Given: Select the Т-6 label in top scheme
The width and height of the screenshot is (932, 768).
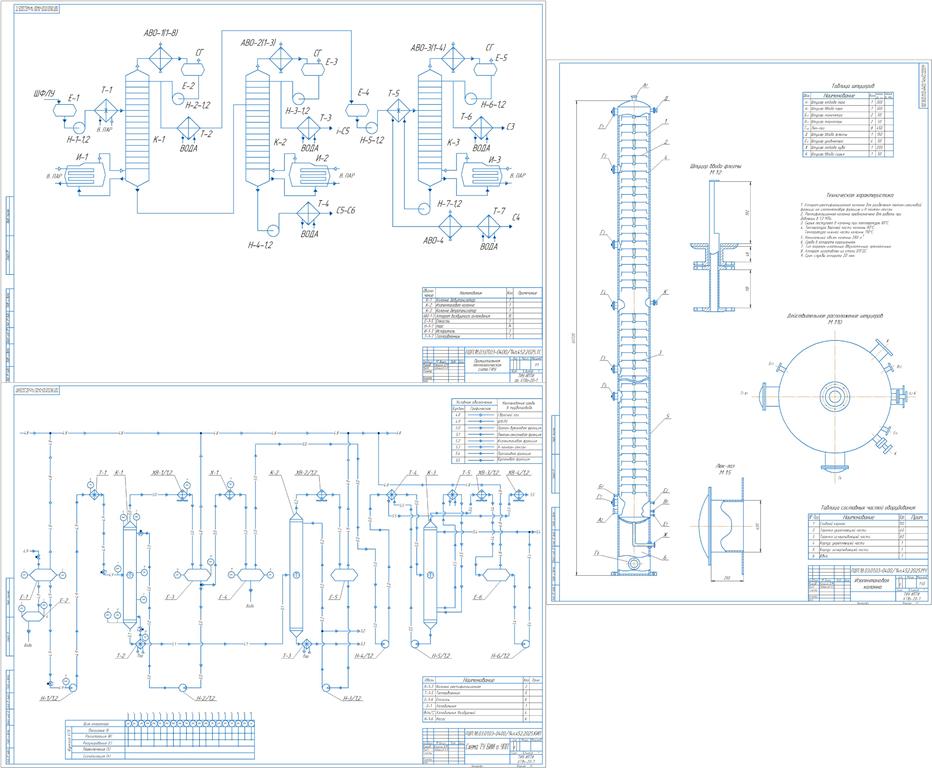Looking at the screenshot, I should (466, 117).
